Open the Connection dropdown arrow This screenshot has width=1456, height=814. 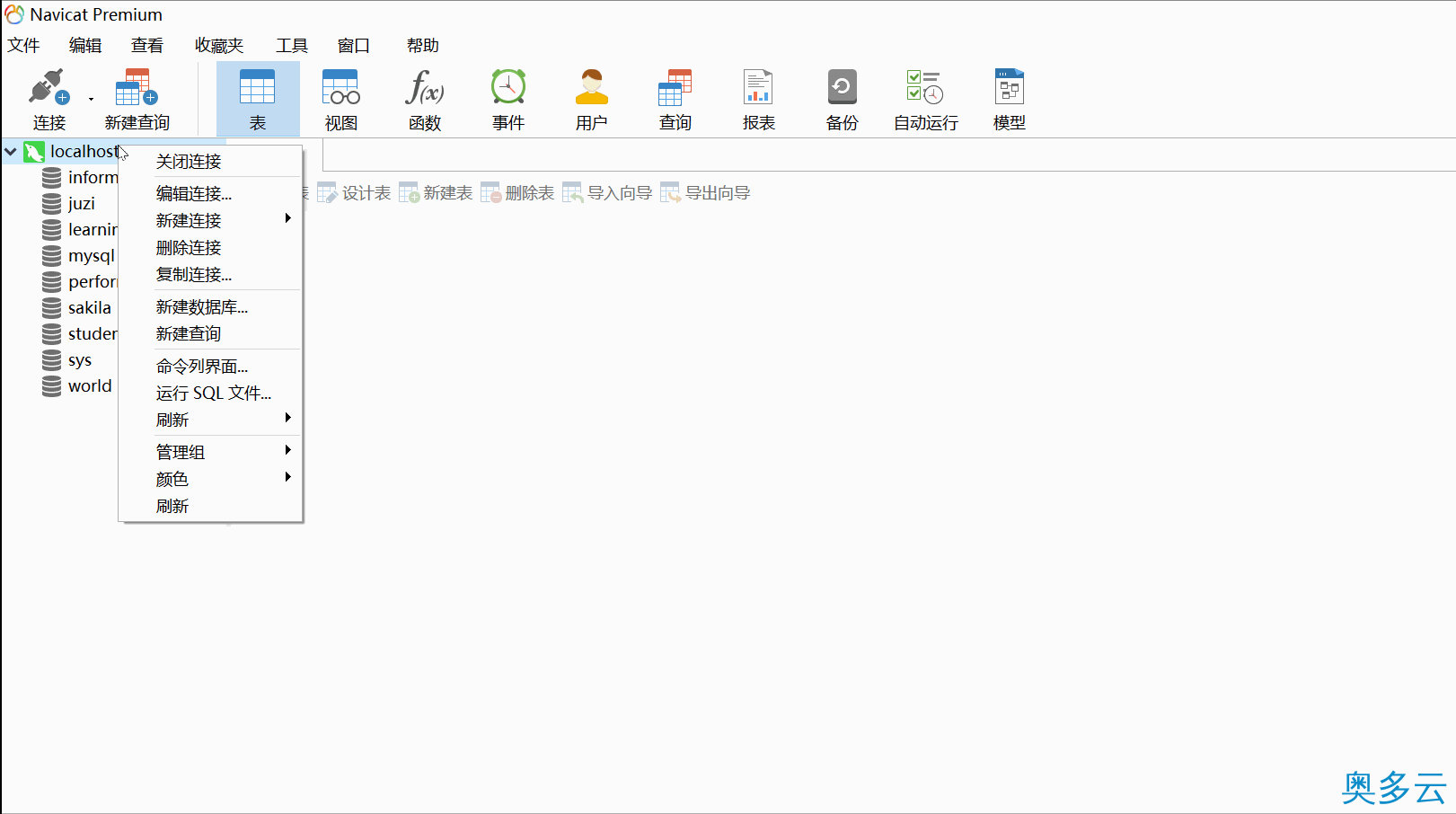point(91,99)
